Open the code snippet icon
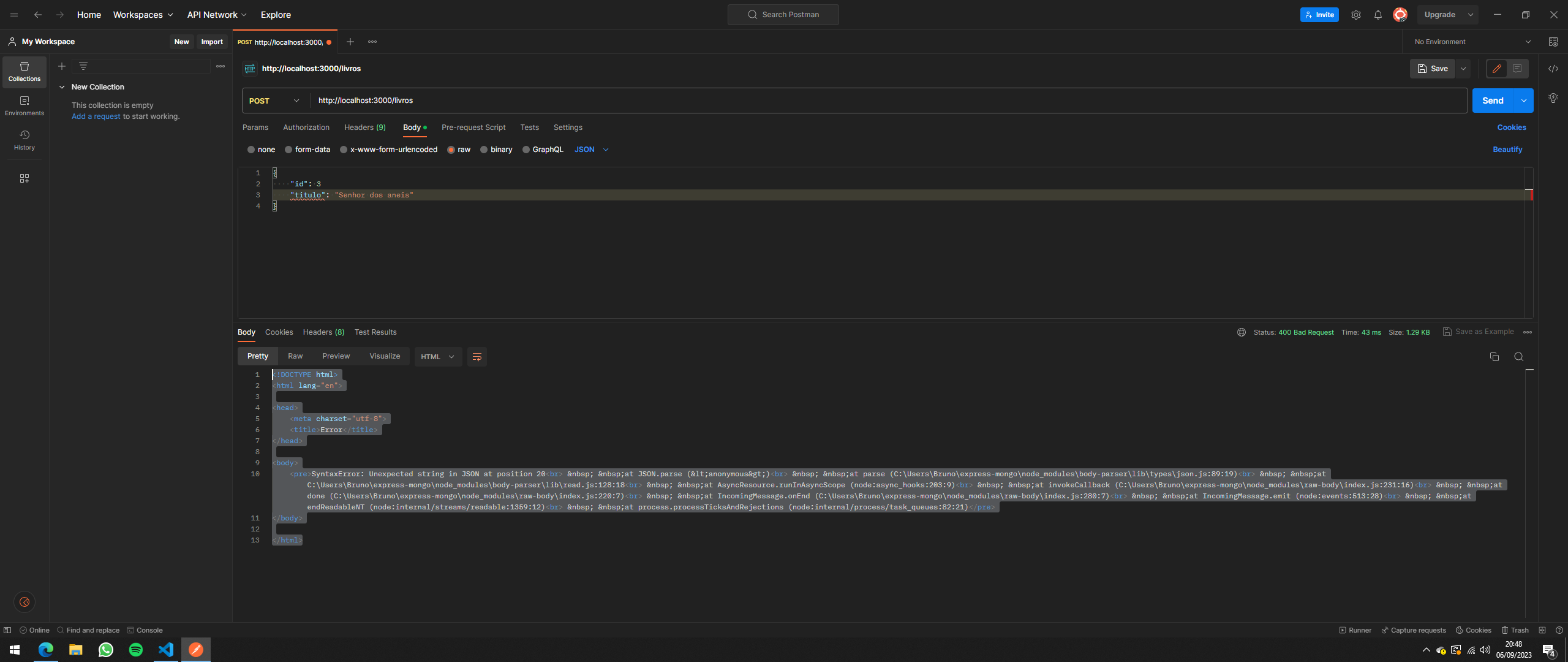Image resolution: width=1568 pixels, height=662 pixels. pyautogui.click(x=1553, y=69)
